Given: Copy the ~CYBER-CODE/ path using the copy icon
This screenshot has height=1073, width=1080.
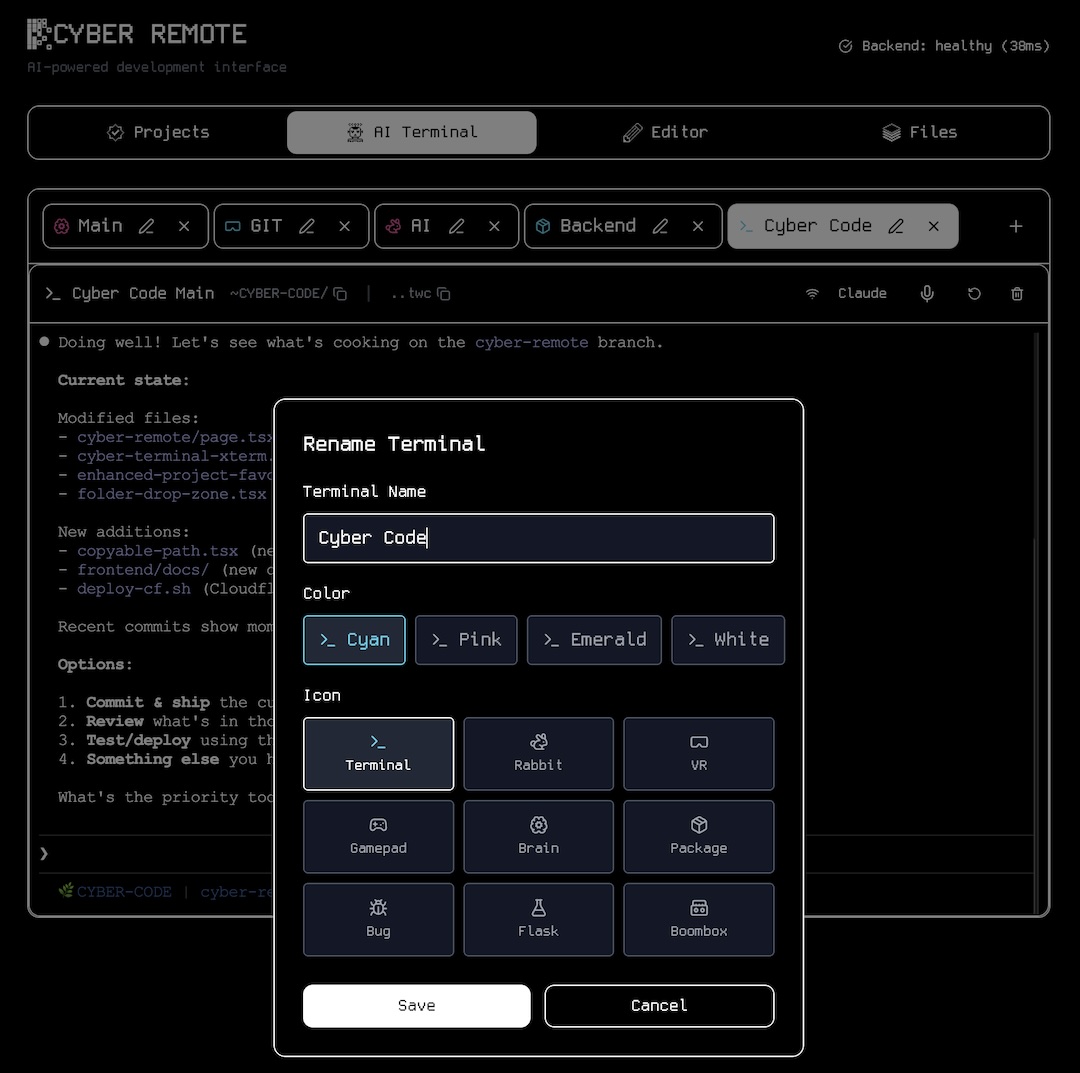Looking at the screenshot, I should 340,293.
